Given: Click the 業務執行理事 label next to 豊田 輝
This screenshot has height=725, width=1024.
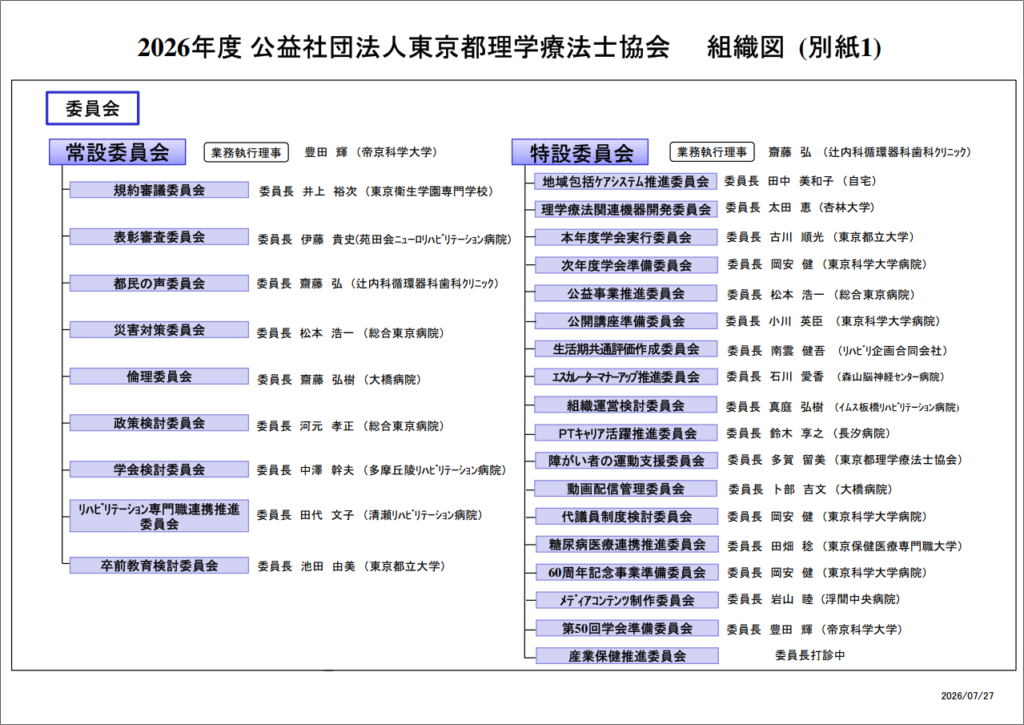Looking at the screenshot, I should [246, 153].
